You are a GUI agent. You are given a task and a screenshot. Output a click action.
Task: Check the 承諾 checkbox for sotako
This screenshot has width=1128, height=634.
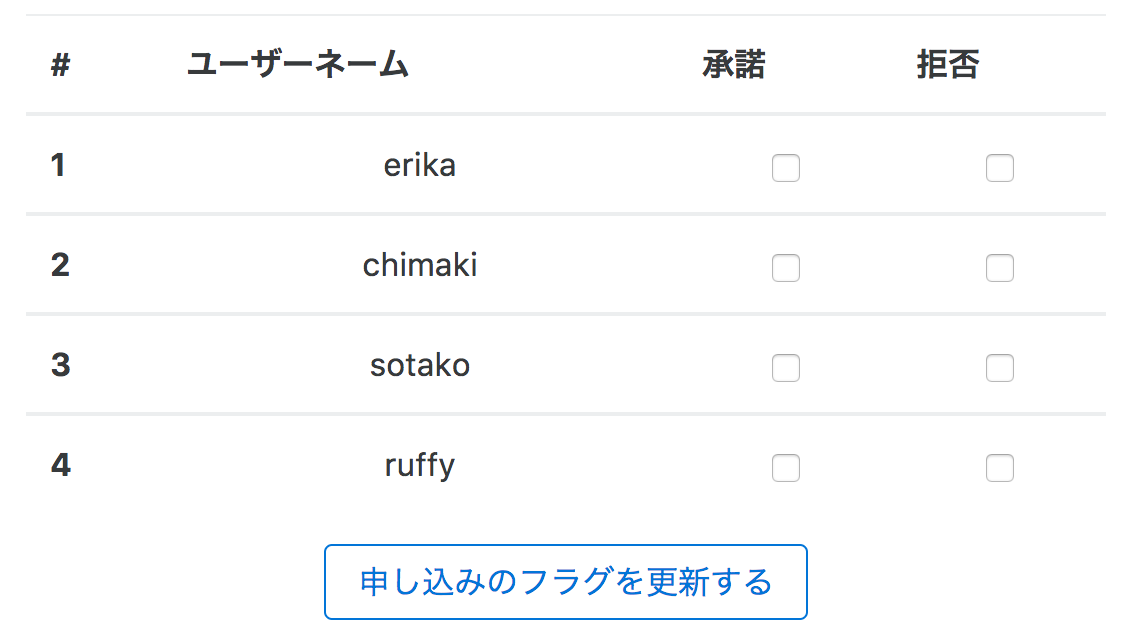(786, 368)
